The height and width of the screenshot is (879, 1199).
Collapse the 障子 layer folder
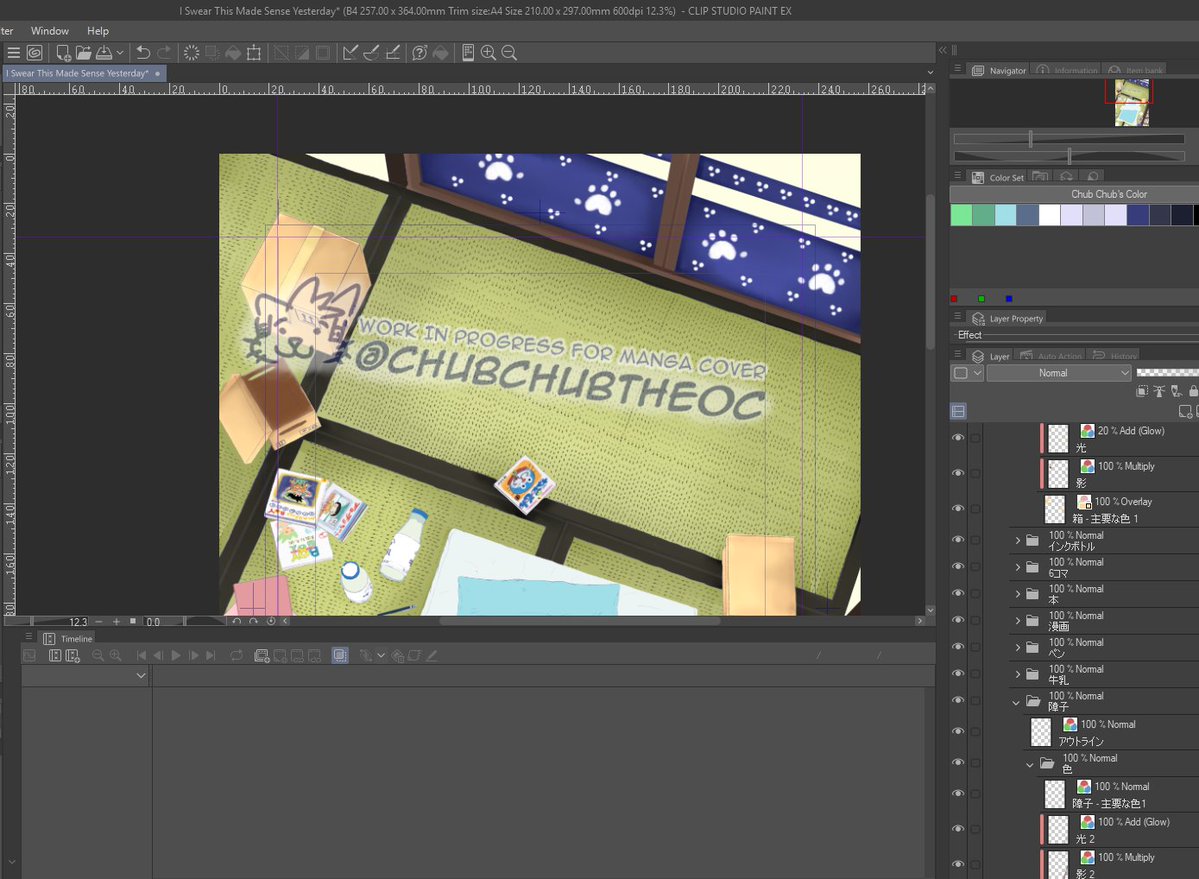(x=1015, y=700)
